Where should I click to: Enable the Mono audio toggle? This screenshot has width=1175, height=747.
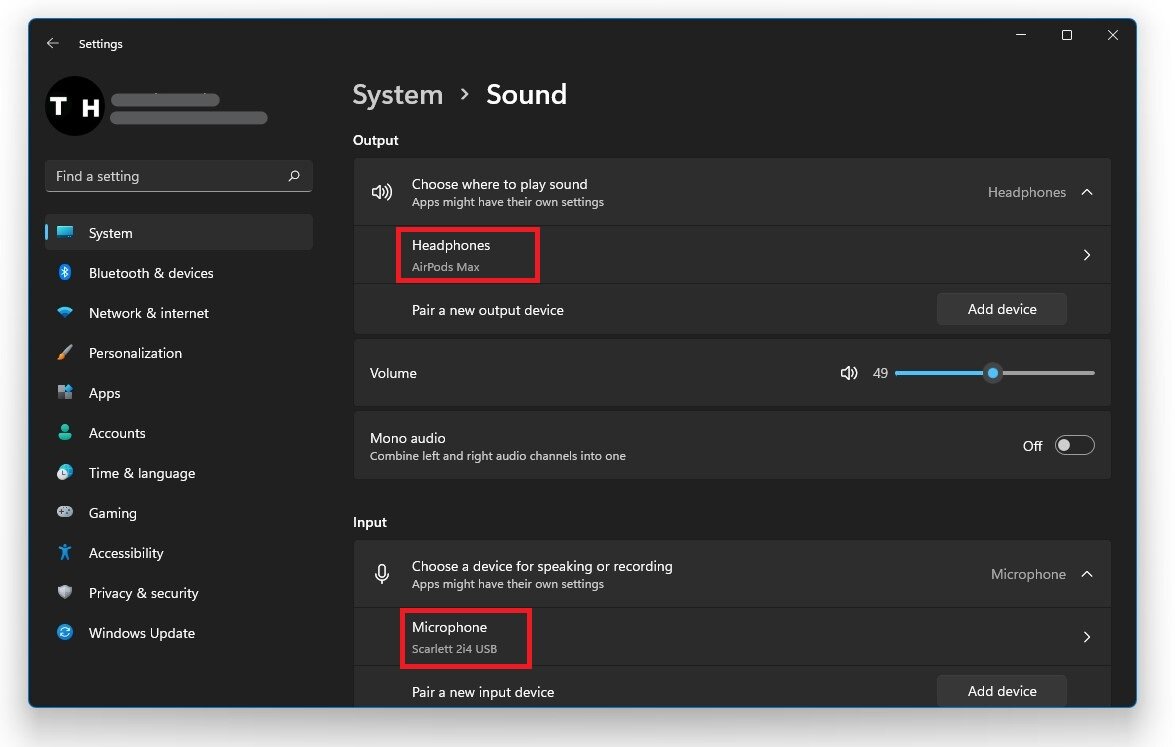[1074, 446]
